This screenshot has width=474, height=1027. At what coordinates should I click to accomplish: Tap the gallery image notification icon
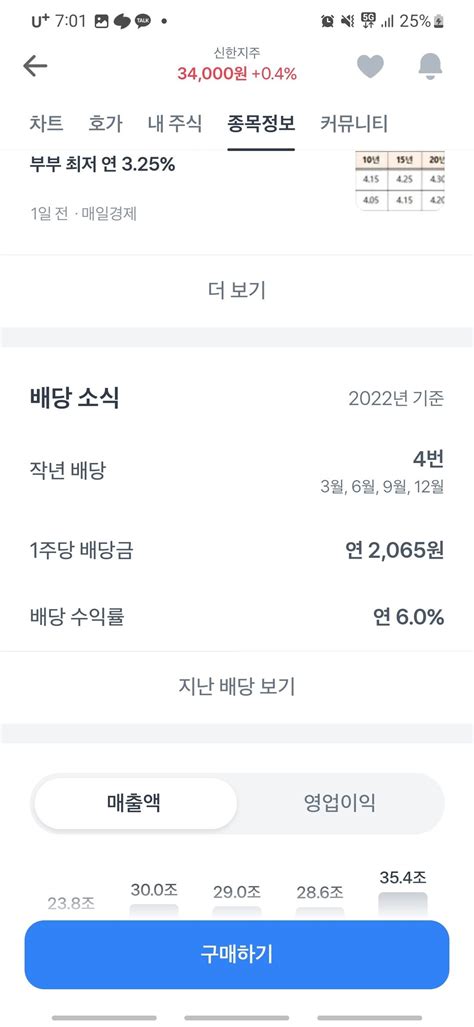tap(101, 21)
